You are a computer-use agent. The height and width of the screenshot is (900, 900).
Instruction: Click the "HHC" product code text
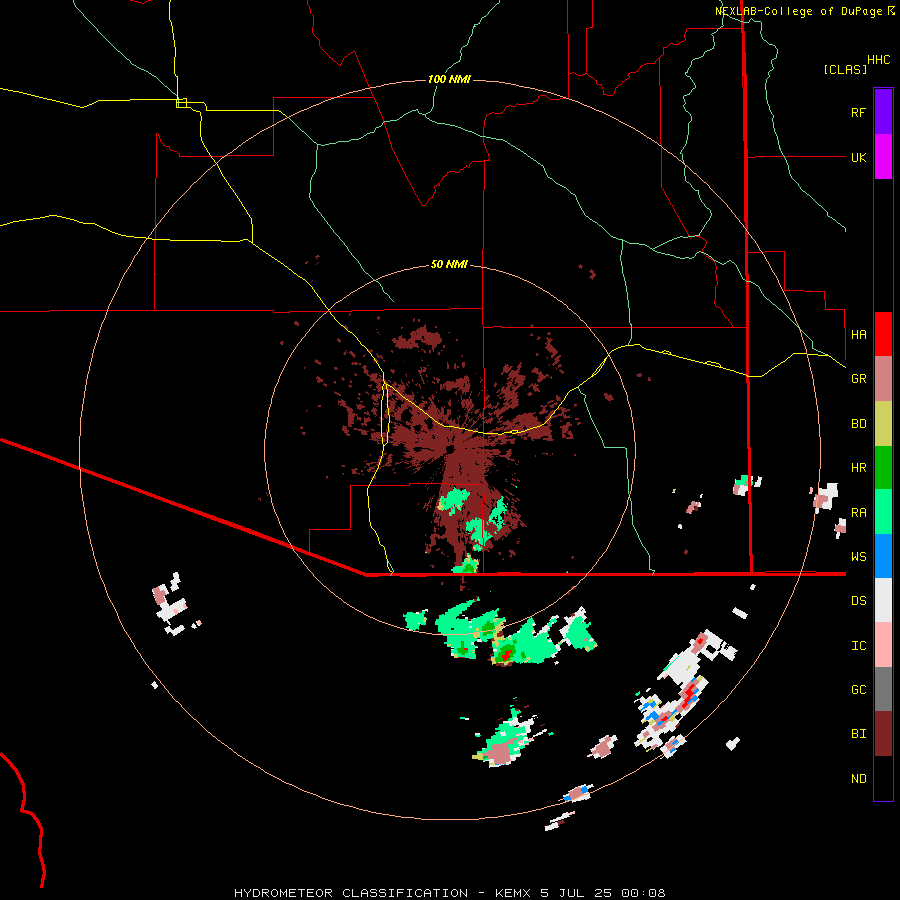(878, 60)
